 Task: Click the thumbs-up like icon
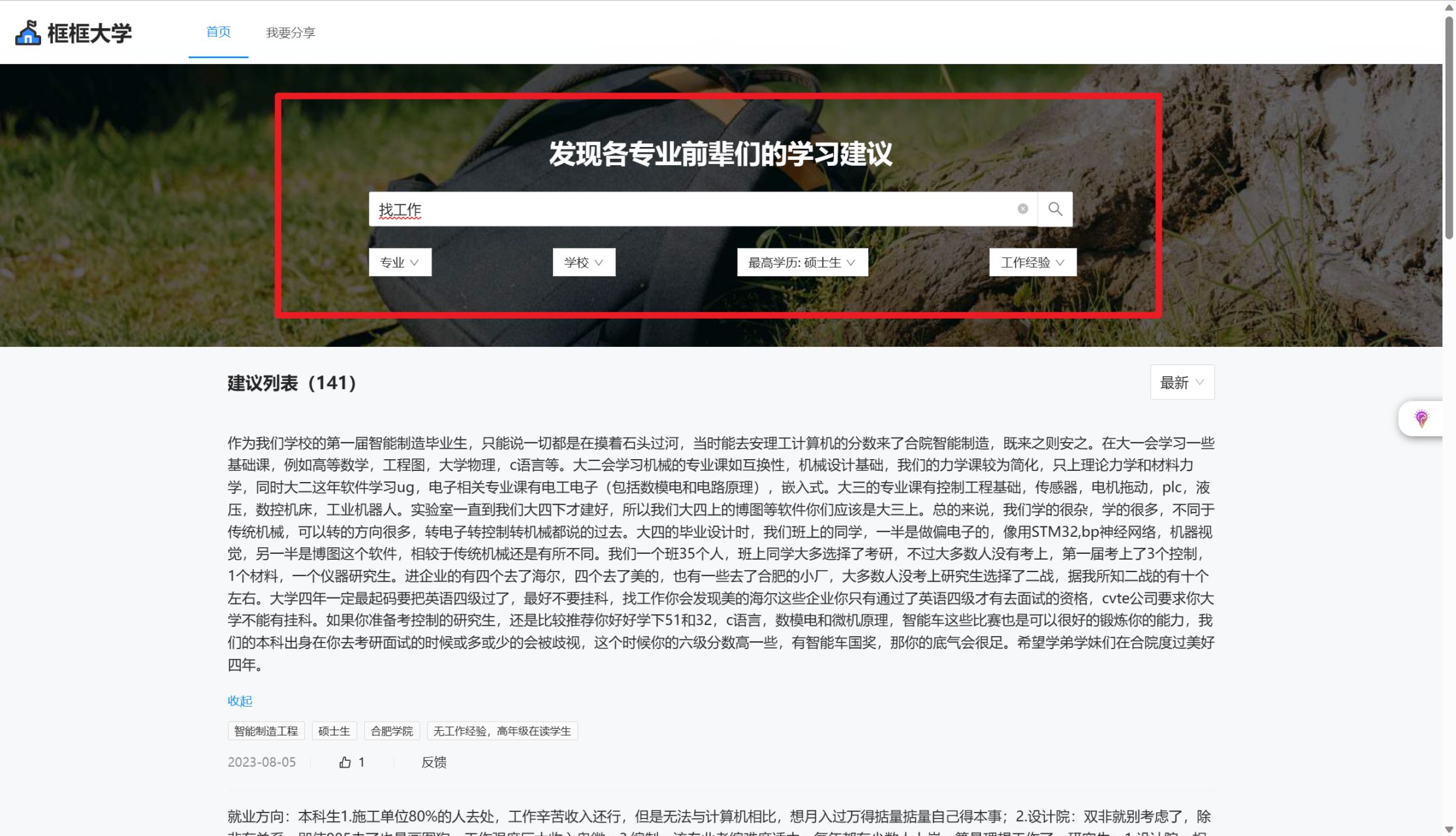(x=345, y=762)
